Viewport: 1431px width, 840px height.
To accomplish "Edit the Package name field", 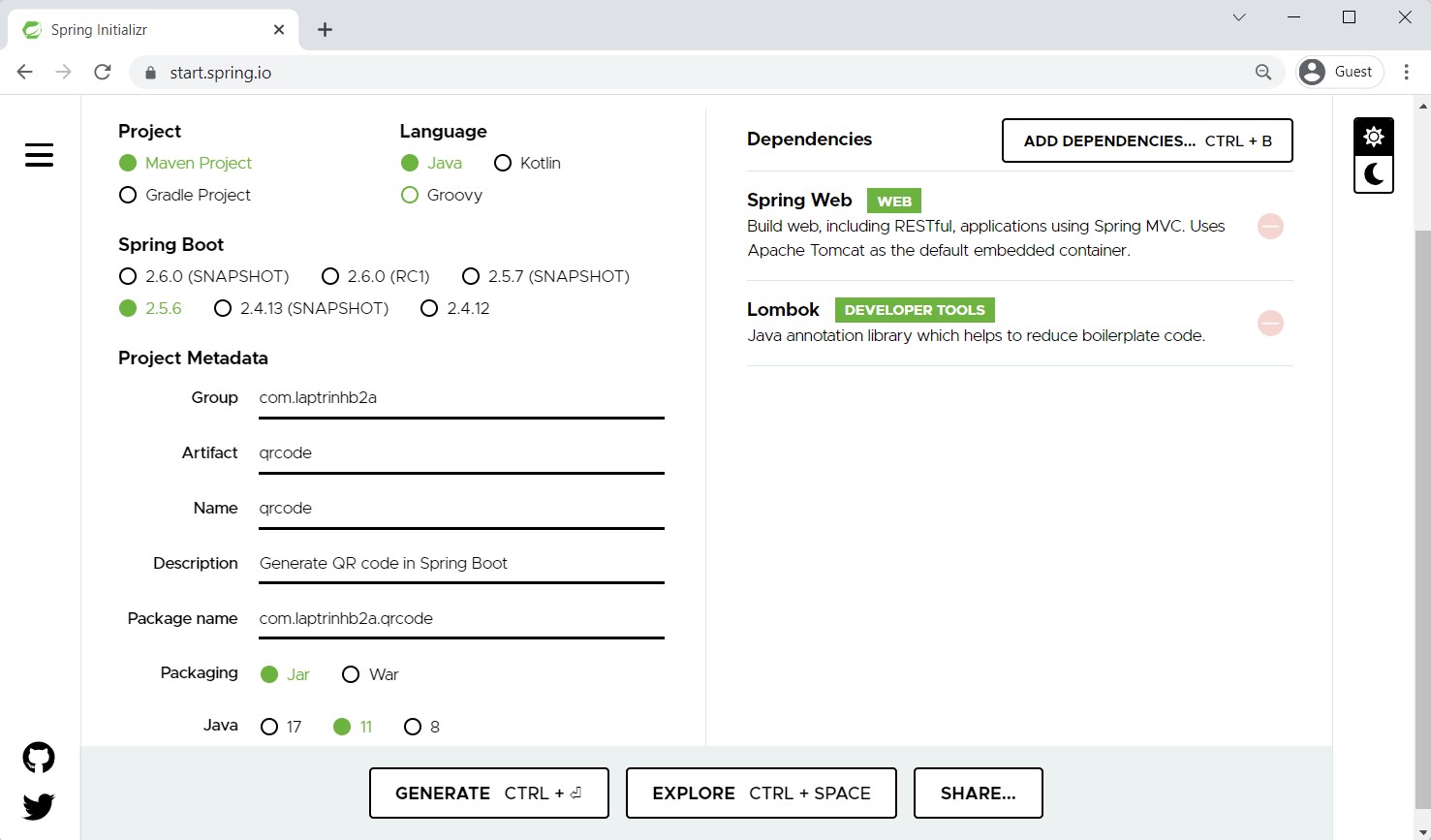I will (461, 619).
